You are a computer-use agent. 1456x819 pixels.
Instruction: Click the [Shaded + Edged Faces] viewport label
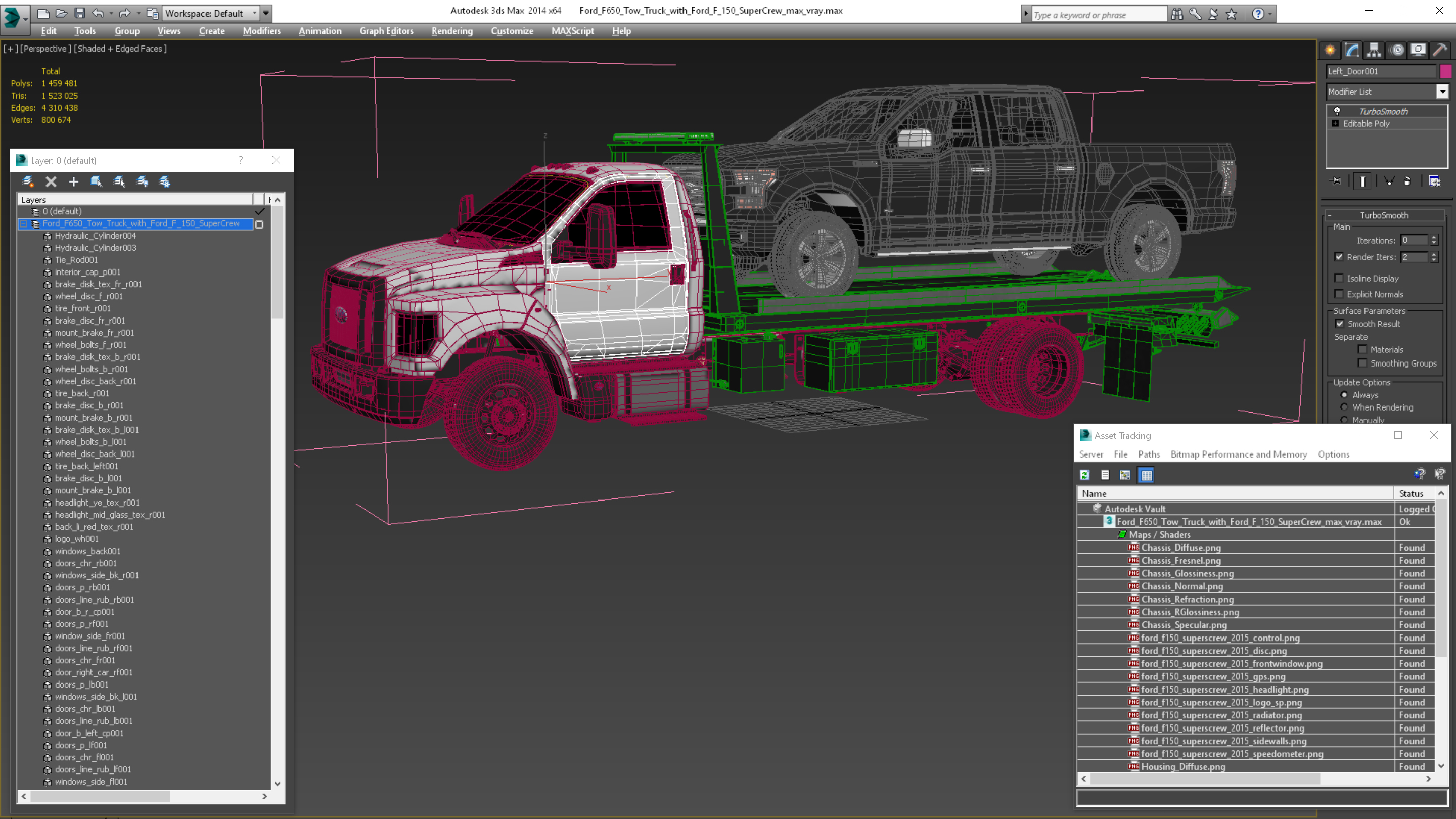click(120, 49)
